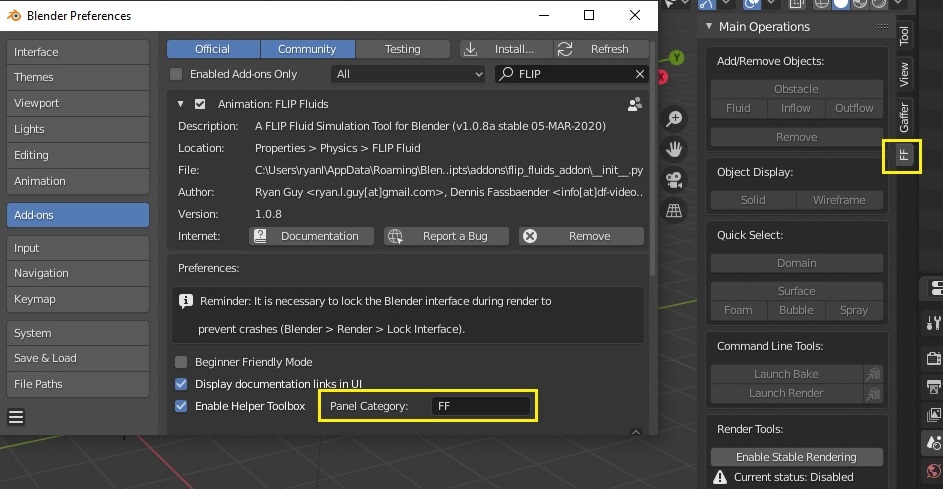The height and width of the screenshot is (489, 943).
Task: Click the viewport zoom magnifier icon
Action: (x=674, y=118)
